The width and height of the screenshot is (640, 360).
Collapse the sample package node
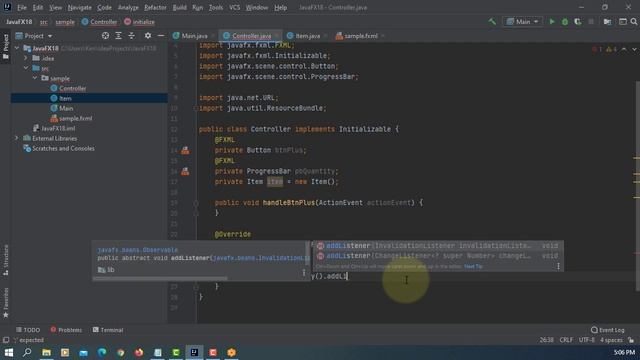click(x=35, y=78)
